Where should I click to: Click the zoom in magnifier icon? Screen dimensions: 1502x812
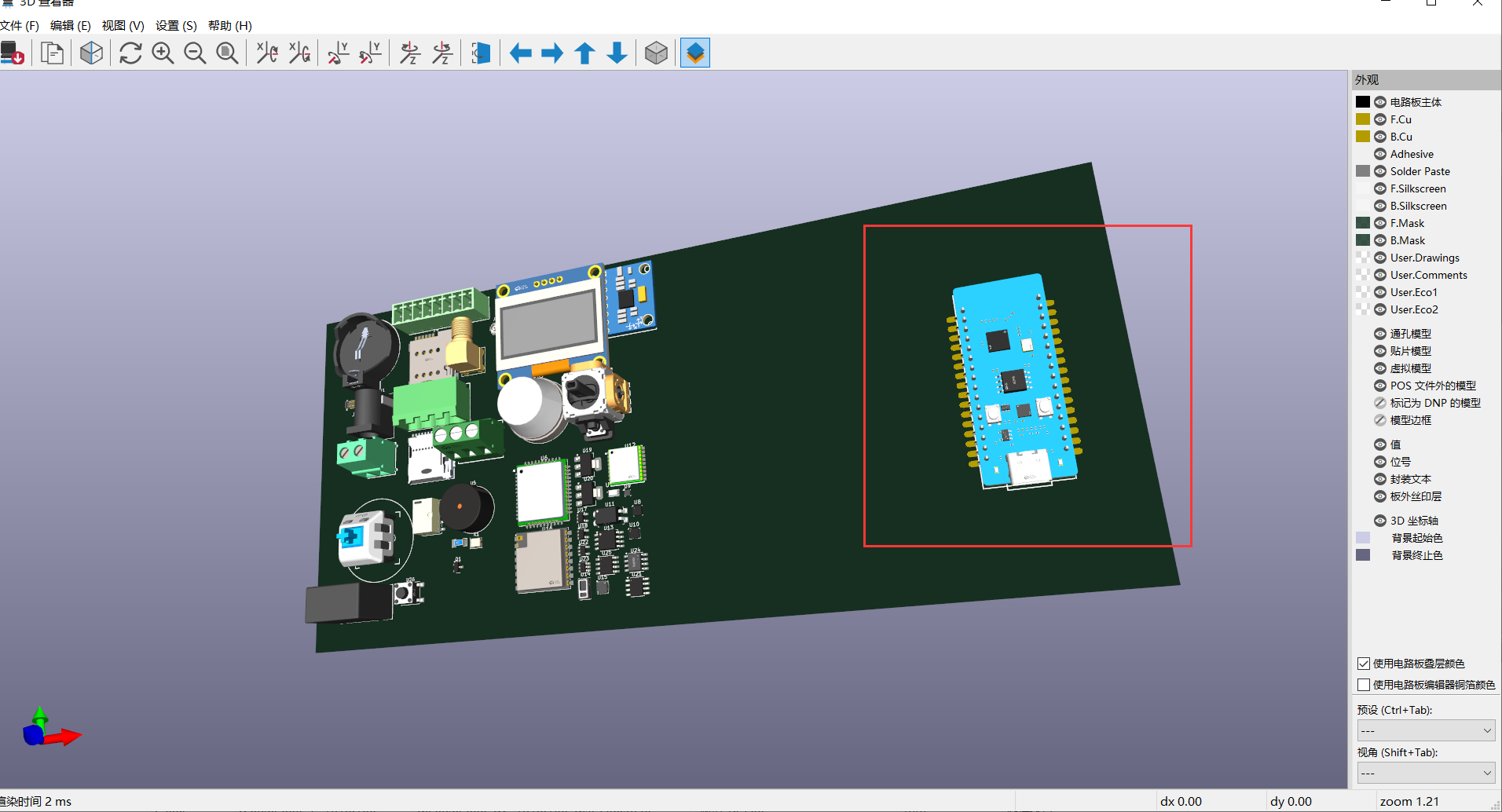click(163, 53)
